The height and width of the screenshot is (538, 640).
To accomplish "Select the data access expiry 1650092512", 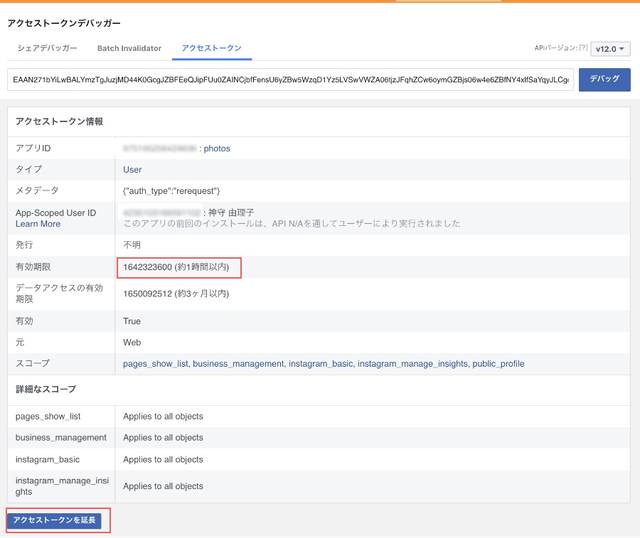I will tap(147, 294).
